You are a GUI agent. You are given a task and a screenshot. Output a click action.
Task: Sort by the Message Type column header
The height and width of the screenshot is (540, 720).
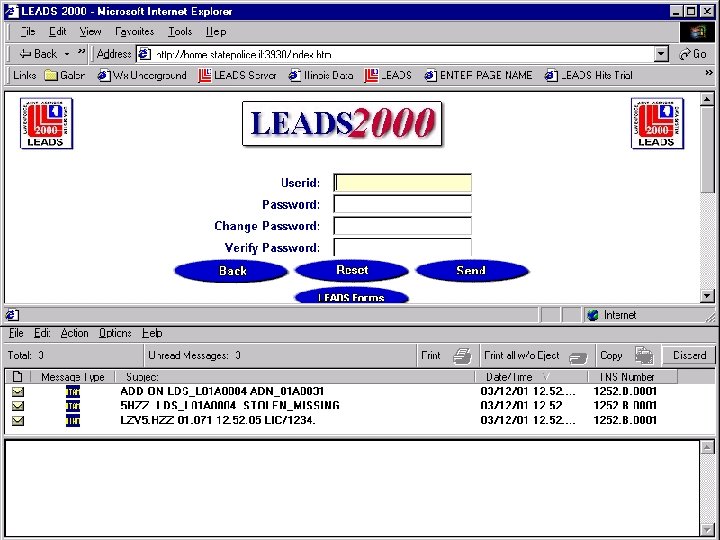pyautogui.click(x=73, y=377)
